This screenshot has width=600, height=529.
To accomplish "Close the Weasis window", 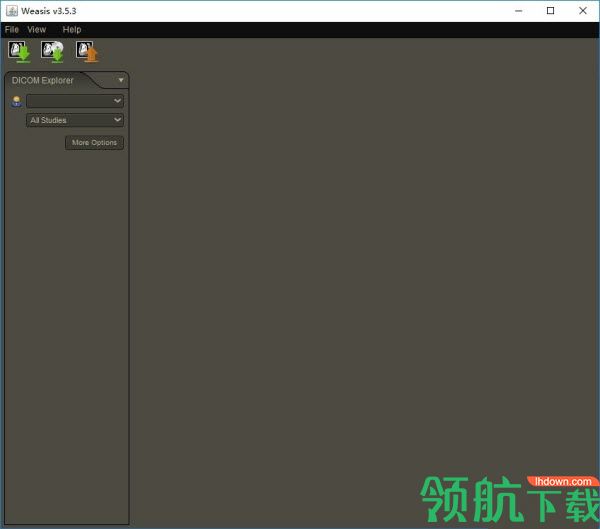I will coord(583,11).
